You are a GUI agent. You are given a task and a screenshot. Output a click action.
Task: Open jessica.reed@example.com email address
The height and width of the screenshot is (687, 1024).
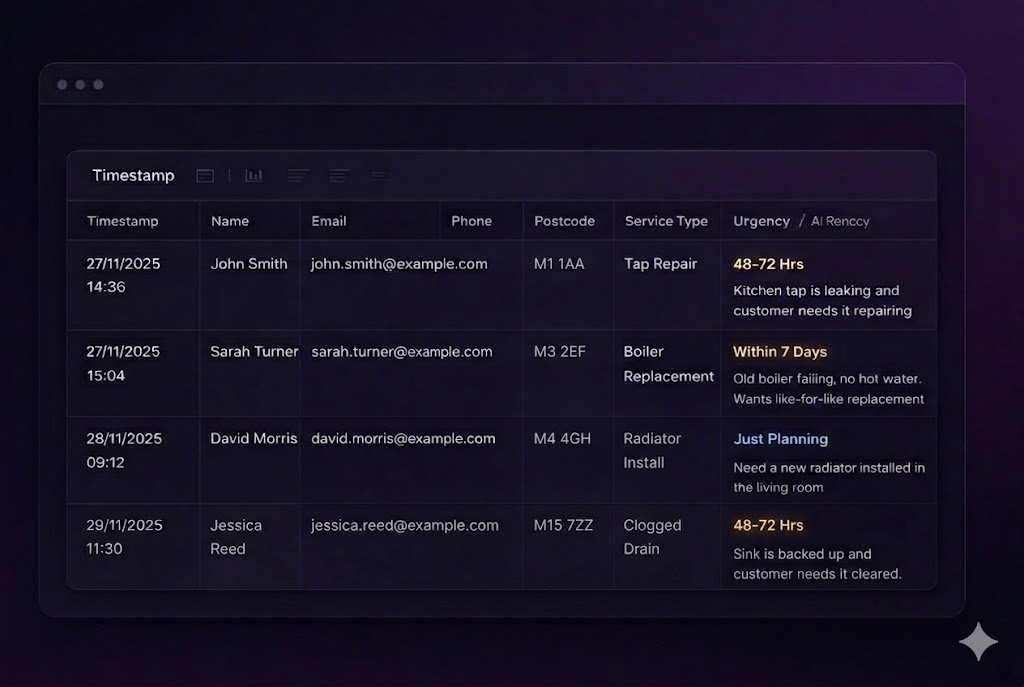(405, 525)
